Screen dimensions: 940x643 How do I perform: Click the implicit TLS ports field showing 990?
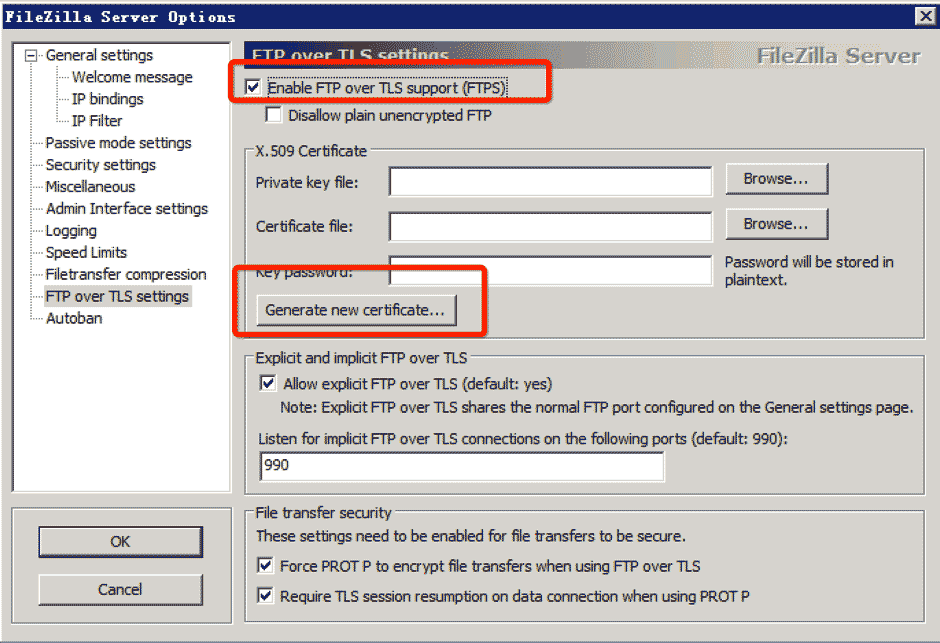(462, 466)
